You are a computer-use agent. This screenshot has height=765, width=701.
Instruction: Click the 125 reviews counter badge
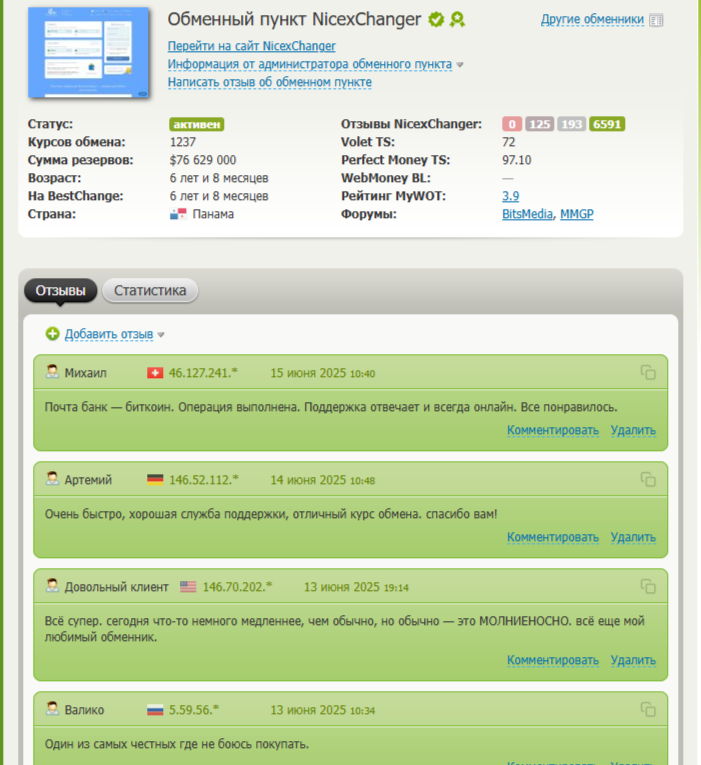[x=540, y=124]
